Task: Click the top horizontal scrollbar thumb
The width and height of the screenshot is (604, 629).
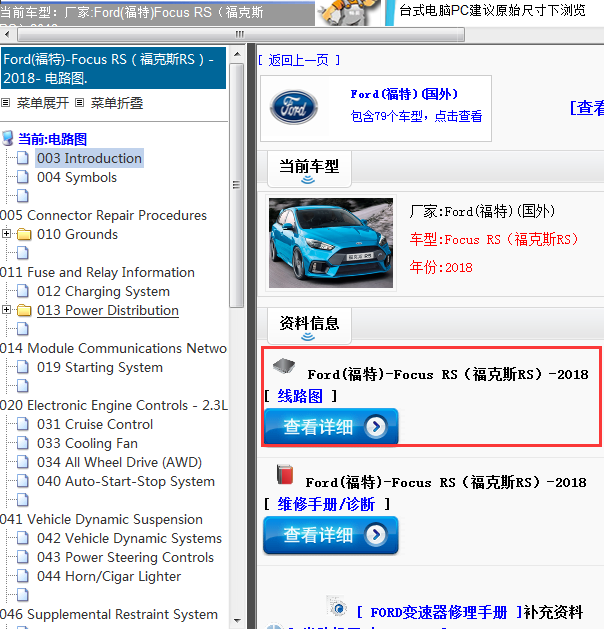Action: (x=240, y=34)
